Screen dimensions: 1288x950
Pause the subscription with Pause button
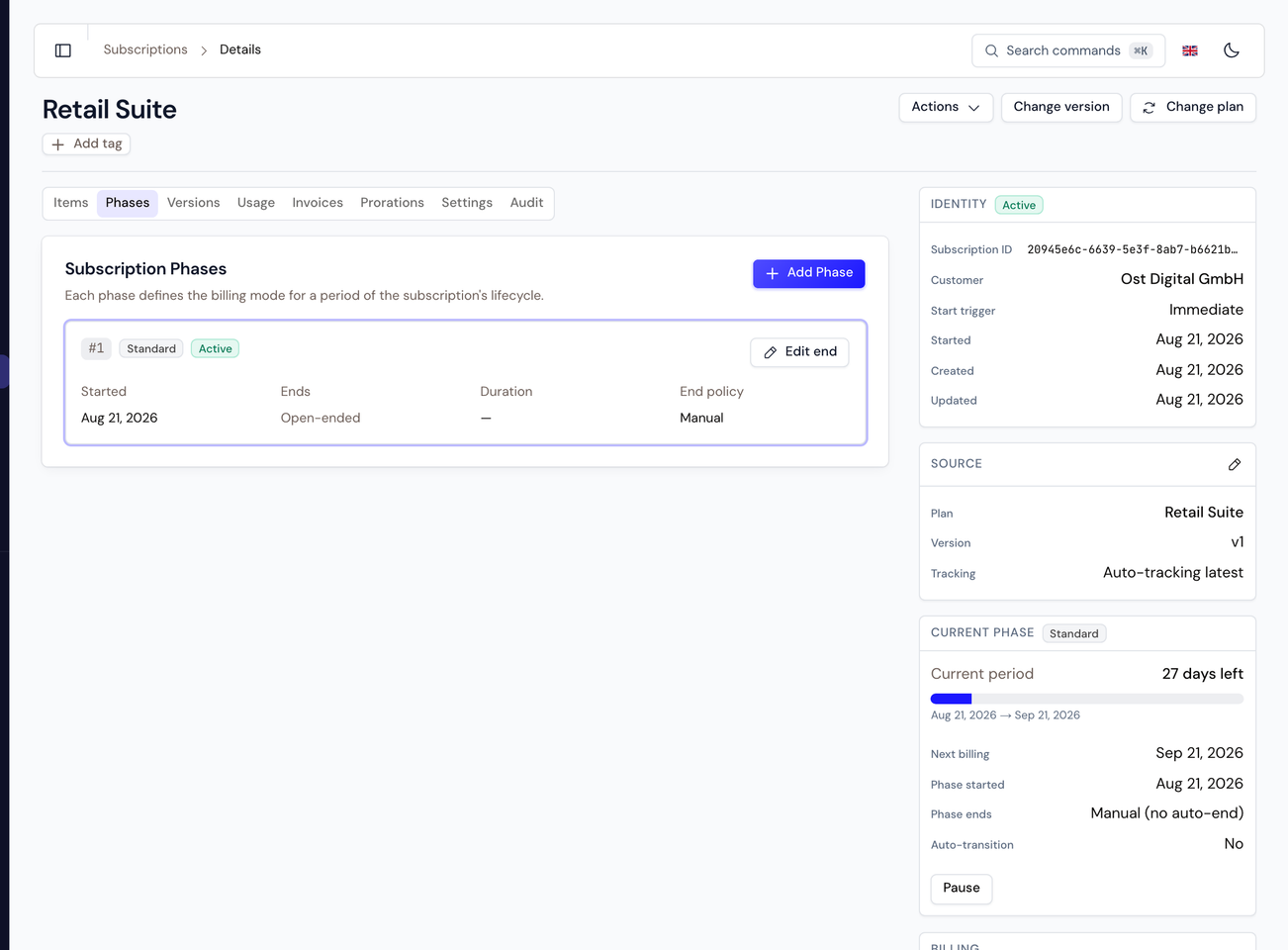[962, 889]
